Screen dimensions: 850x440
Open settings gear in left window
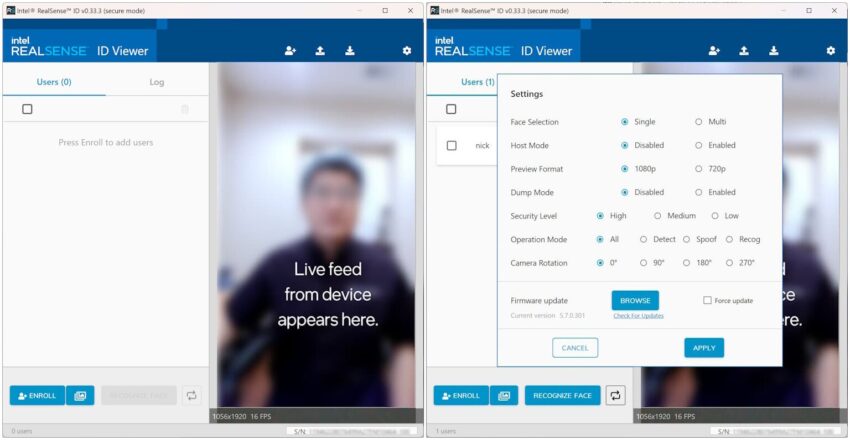point(407,51)
